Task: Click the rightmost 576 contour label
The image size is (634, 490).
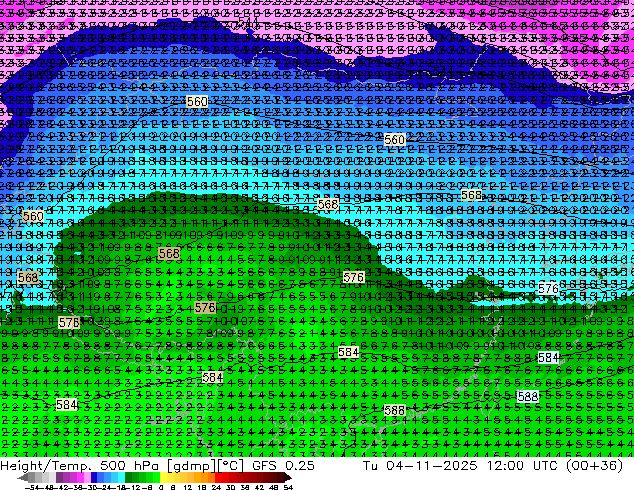Action: coord(549,289)
